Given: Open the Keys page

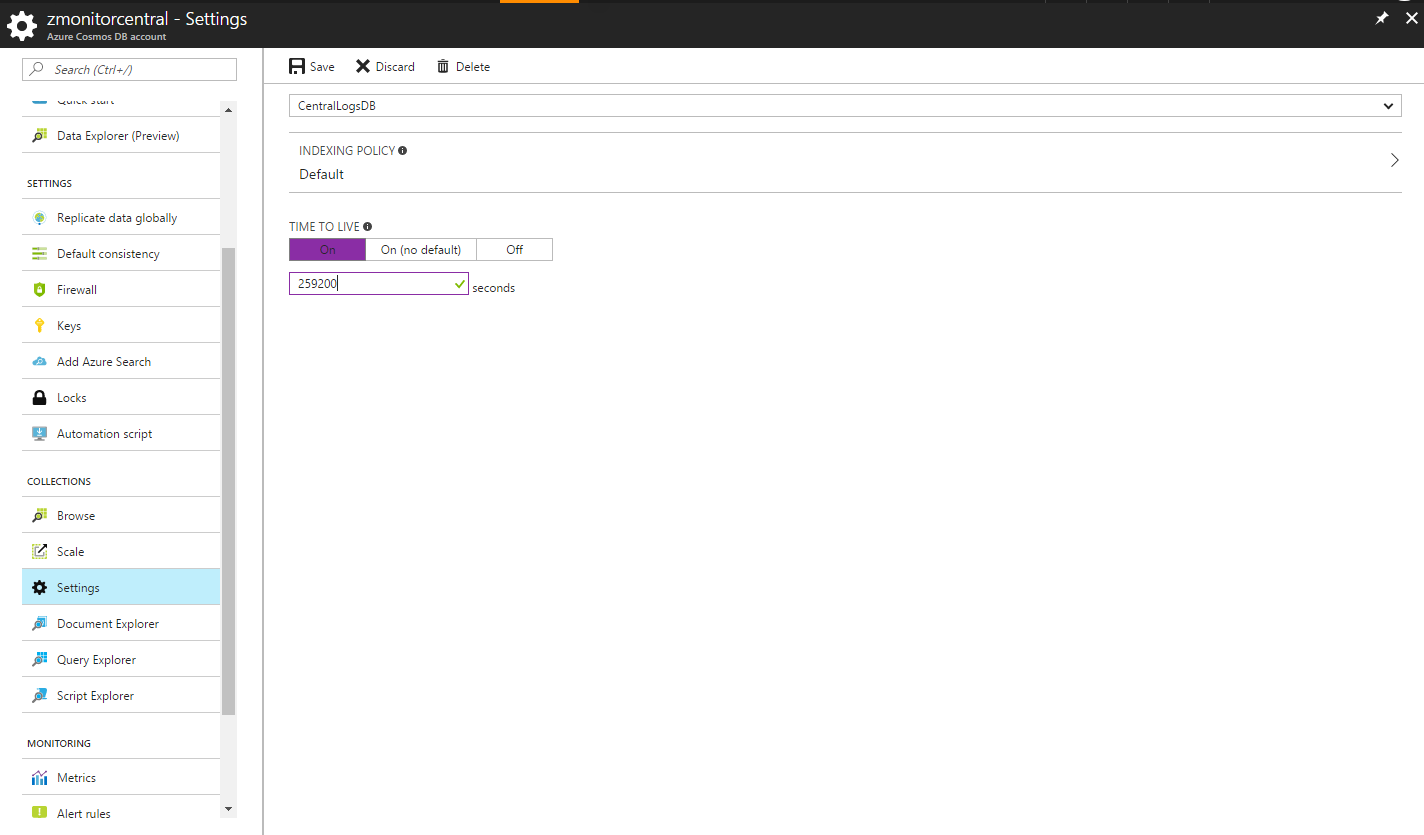Looking at the screenshot, I should [x=121, y=326].
